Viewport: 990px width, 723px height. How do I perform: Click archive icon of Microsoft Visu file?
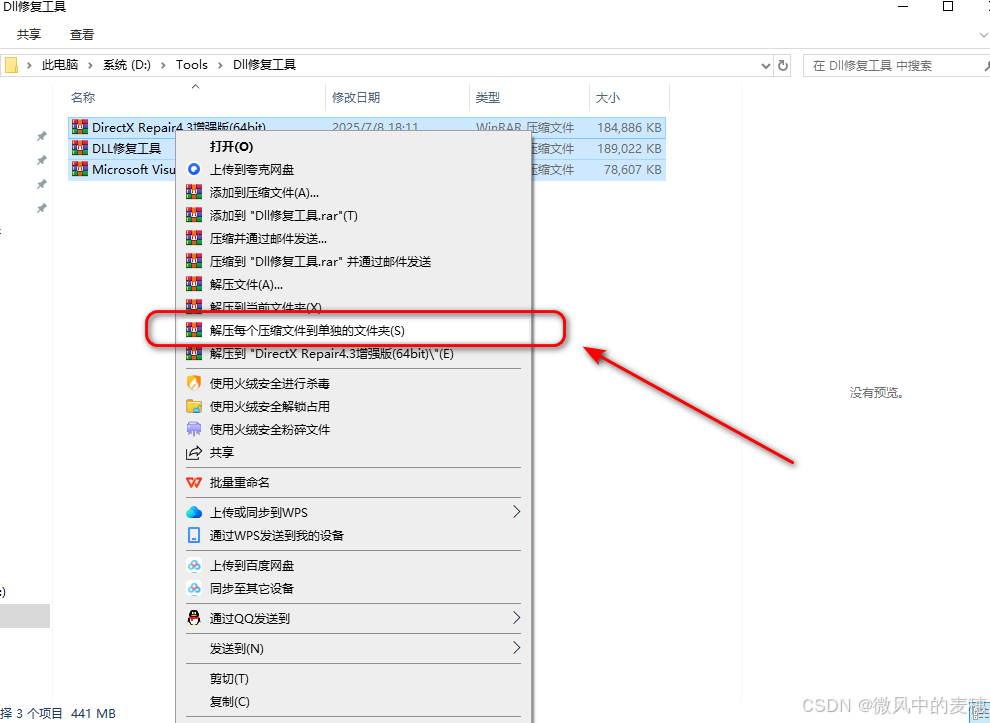click(80, 169)
